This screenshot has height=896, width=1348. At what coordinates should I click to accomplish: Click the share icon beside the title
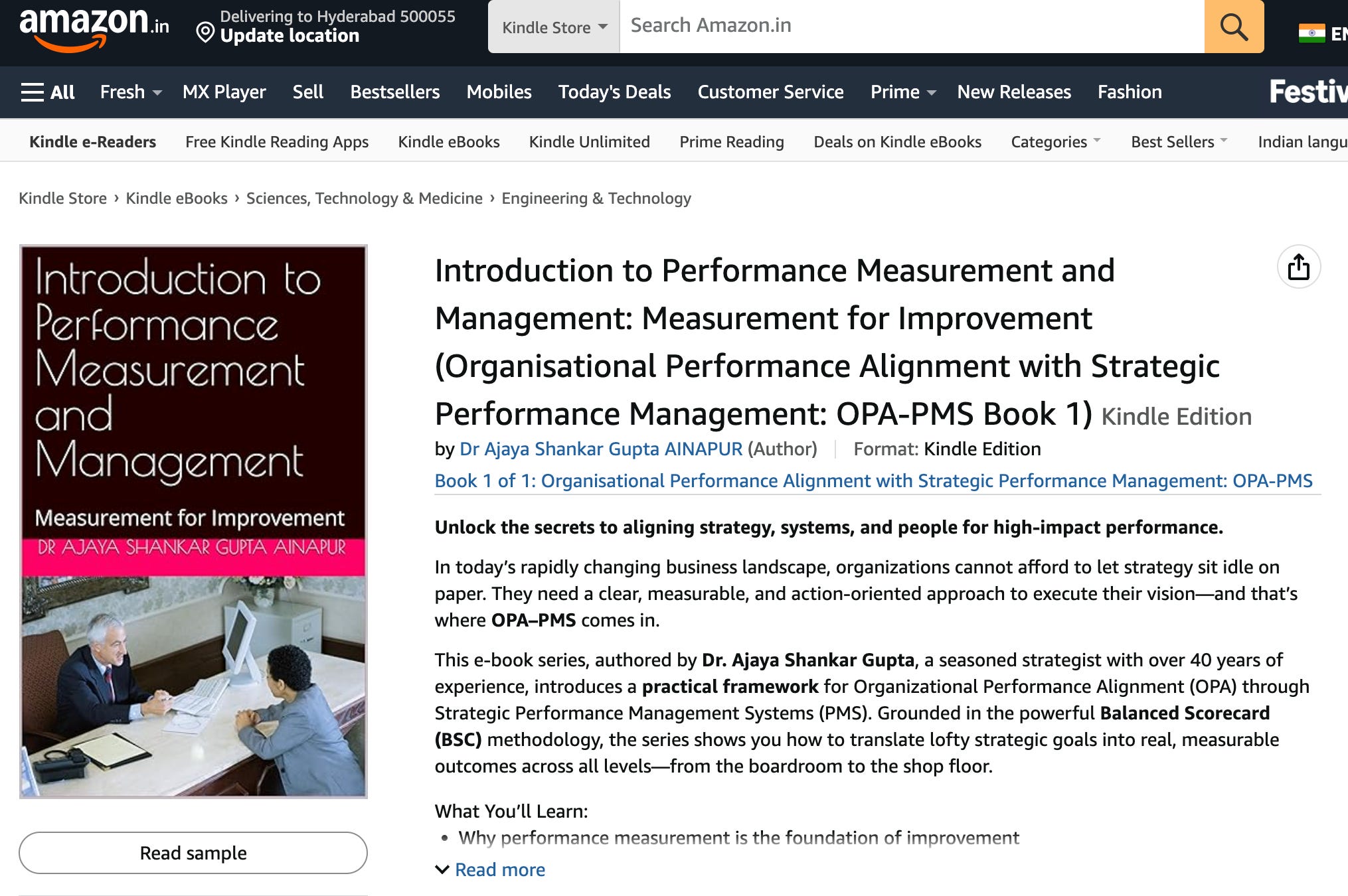1298,267
